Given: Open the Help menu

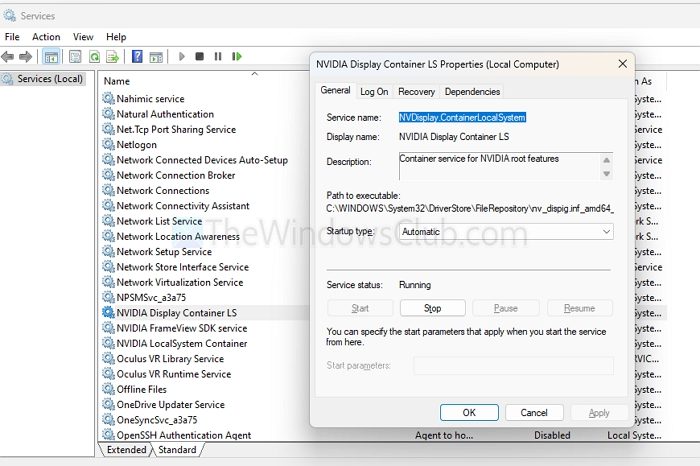Looking at the screenshot, I should (116, 37).
